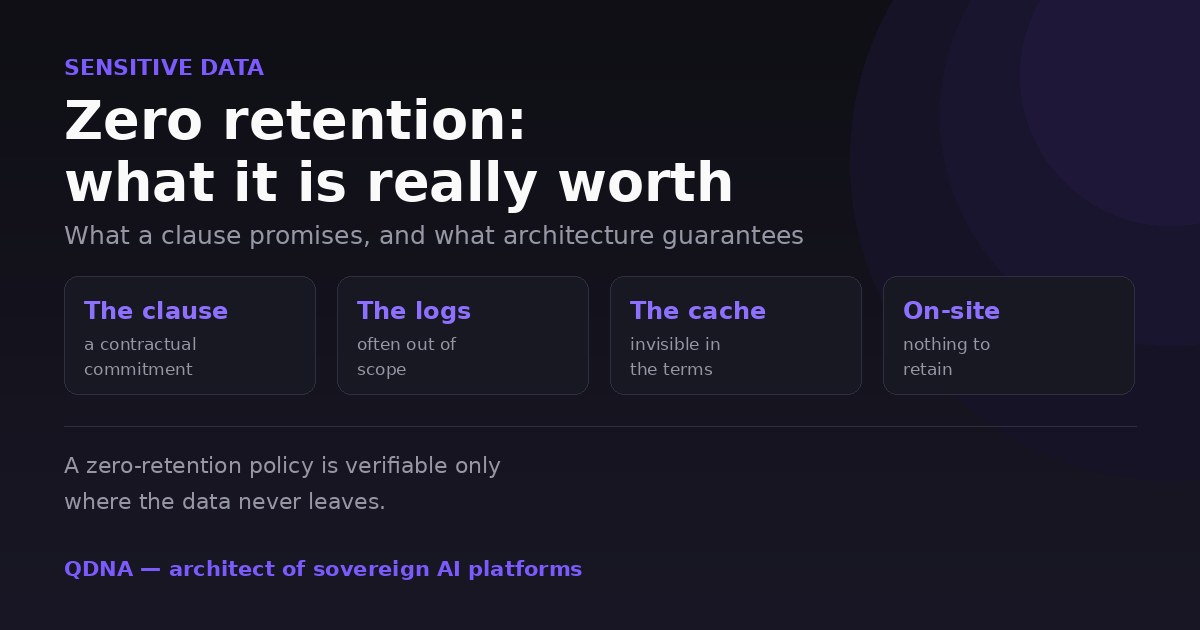The width and height of the screenshot is (1200, 630).
Task: Click the horizontal divider line
Action: point(600,427)
